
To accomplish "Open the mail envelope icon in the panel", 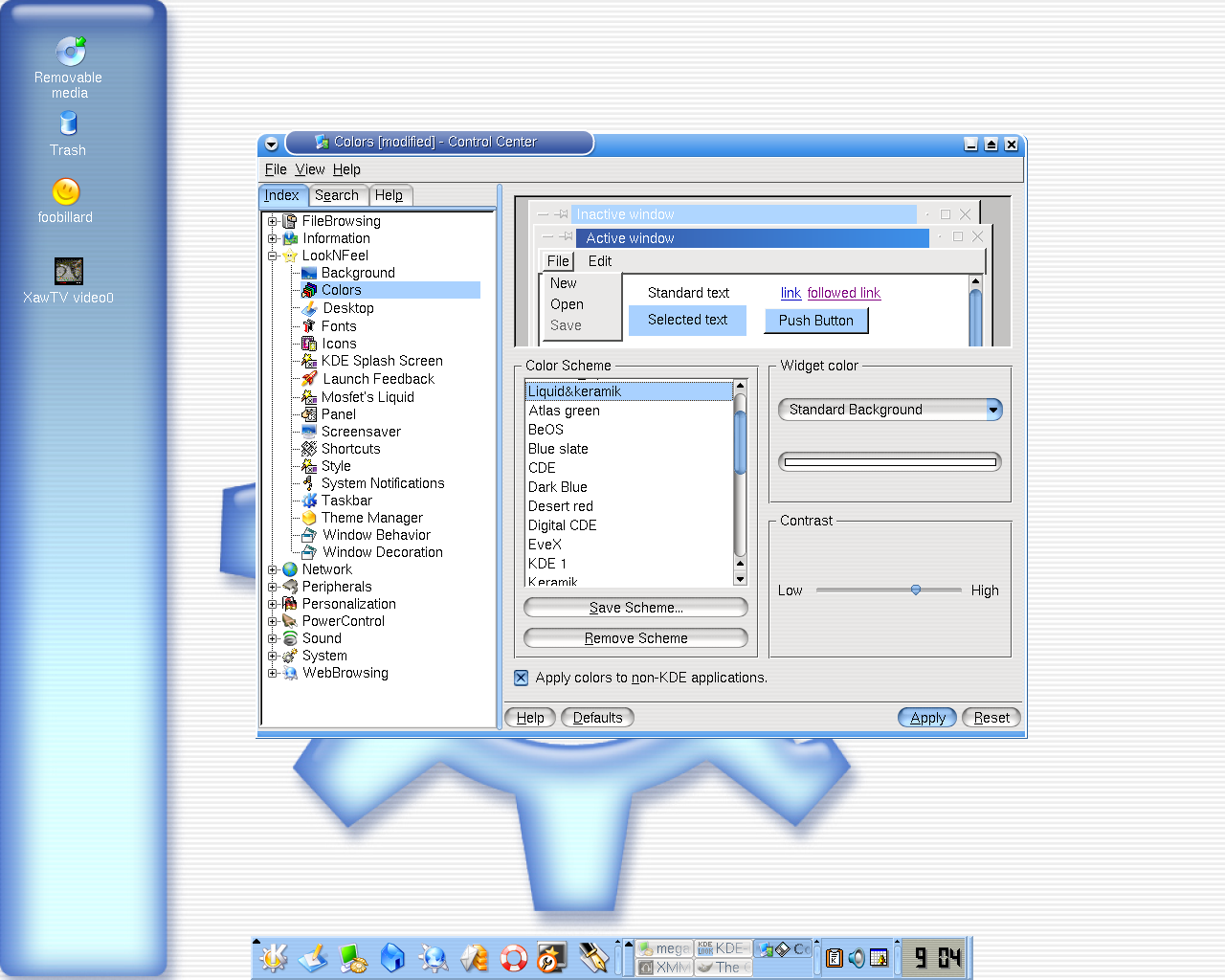I will 474,957.
